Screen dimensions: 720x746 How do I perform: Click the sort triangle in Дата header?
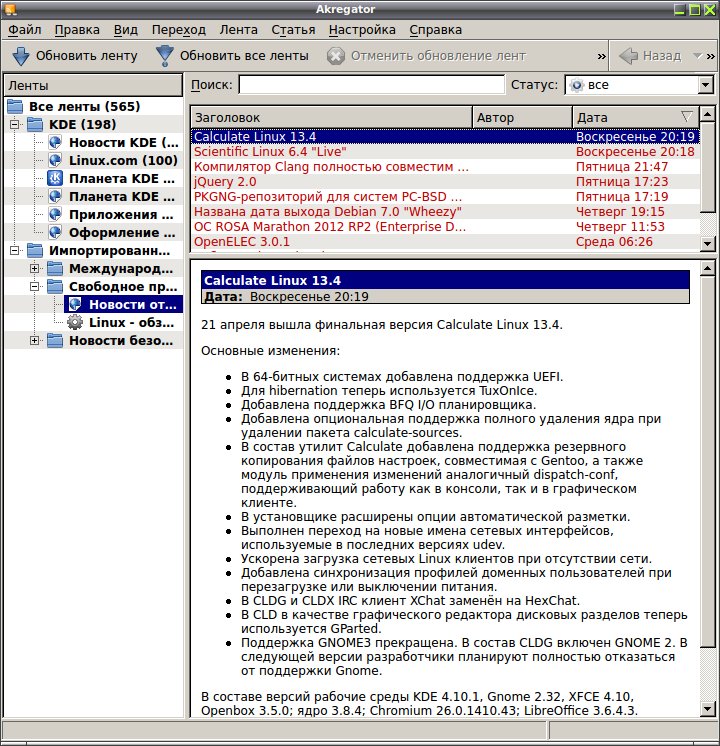click(x=686, y=117)
